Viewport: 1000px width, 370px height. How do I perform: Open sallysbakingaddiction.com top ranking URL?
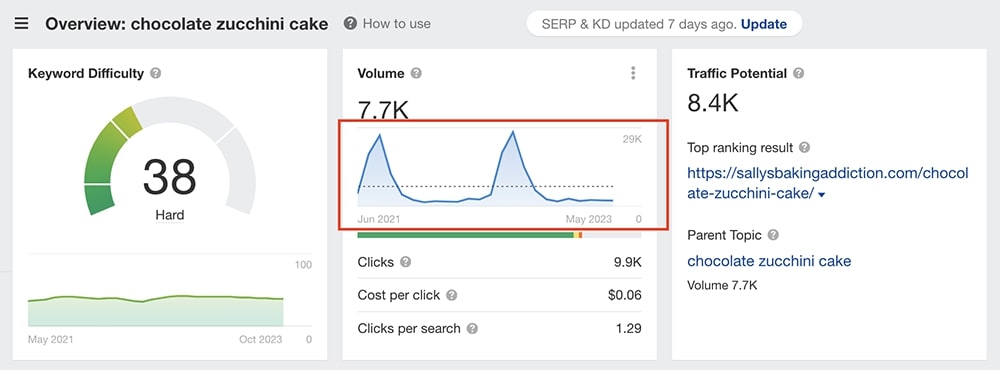[x=827, y=184]
